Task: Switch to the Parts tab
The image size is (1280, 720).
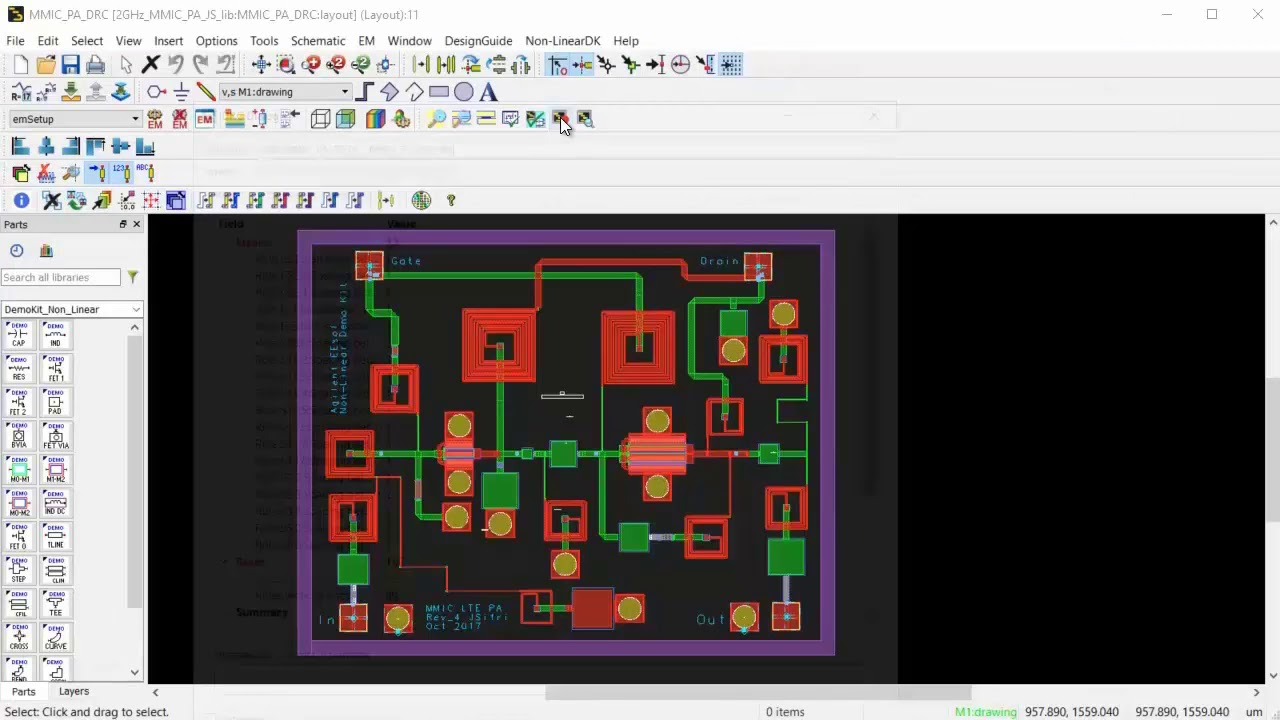Action: (24, 691)
